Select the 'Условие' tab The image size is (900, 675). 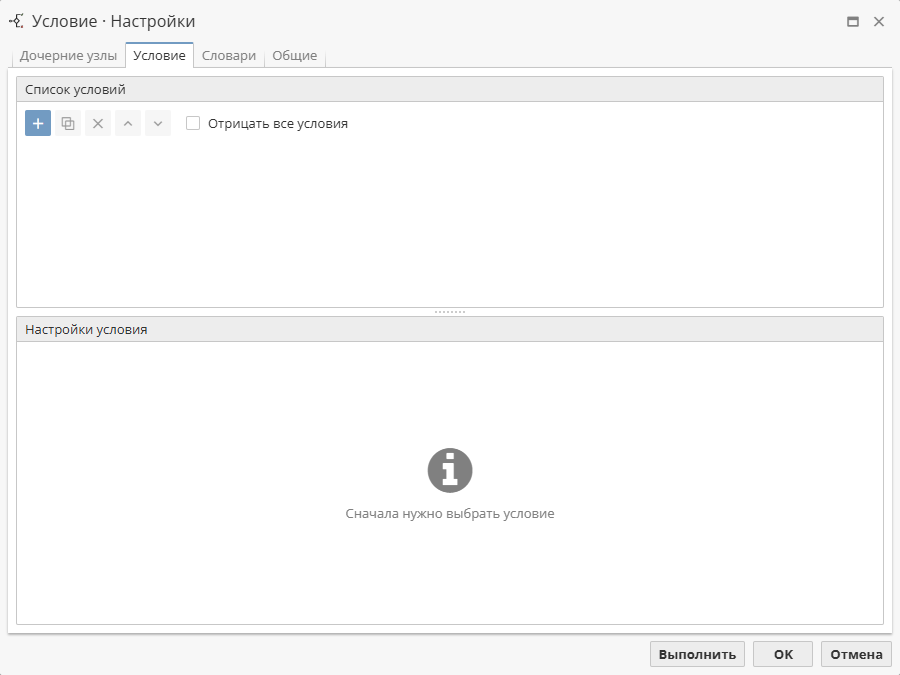point(159,56)
